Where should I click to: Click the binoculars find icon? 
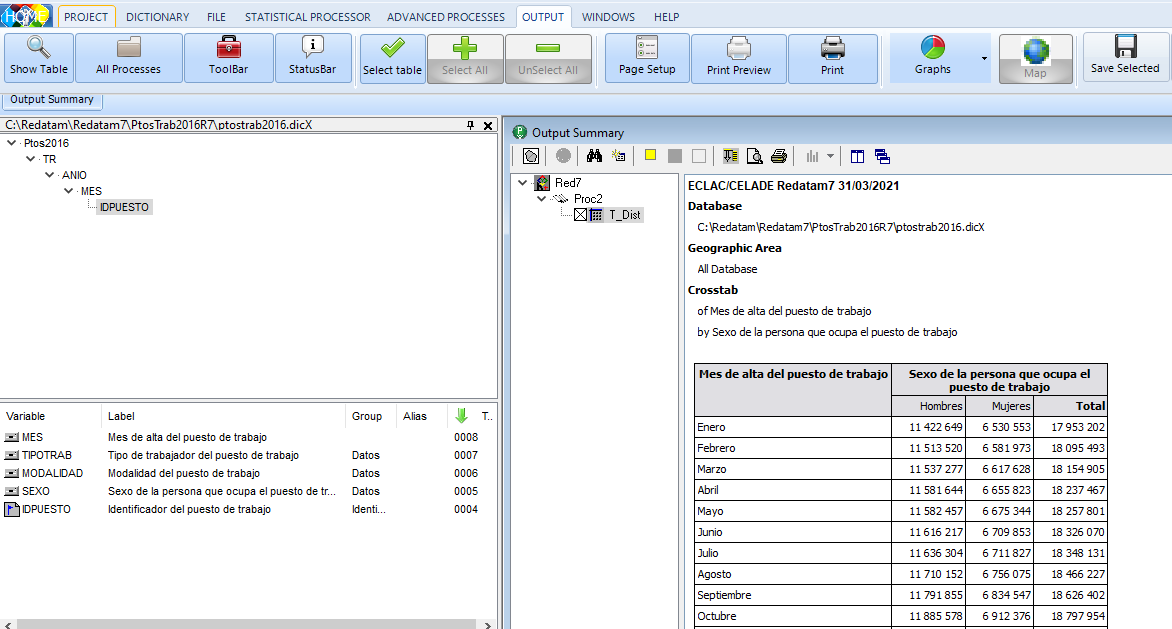[x=594, y=156]
